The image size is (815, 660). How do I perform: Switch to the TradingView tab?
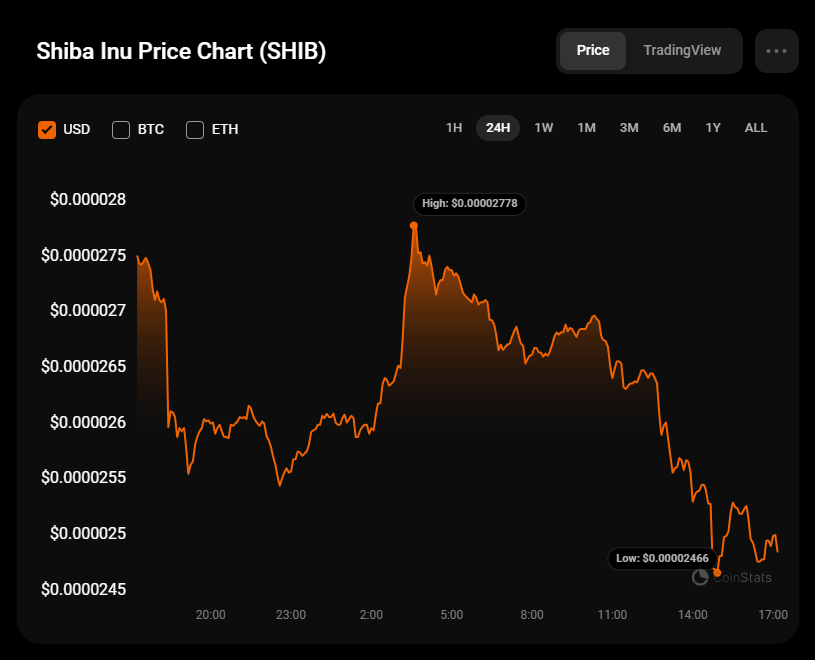tap(682, 51)
